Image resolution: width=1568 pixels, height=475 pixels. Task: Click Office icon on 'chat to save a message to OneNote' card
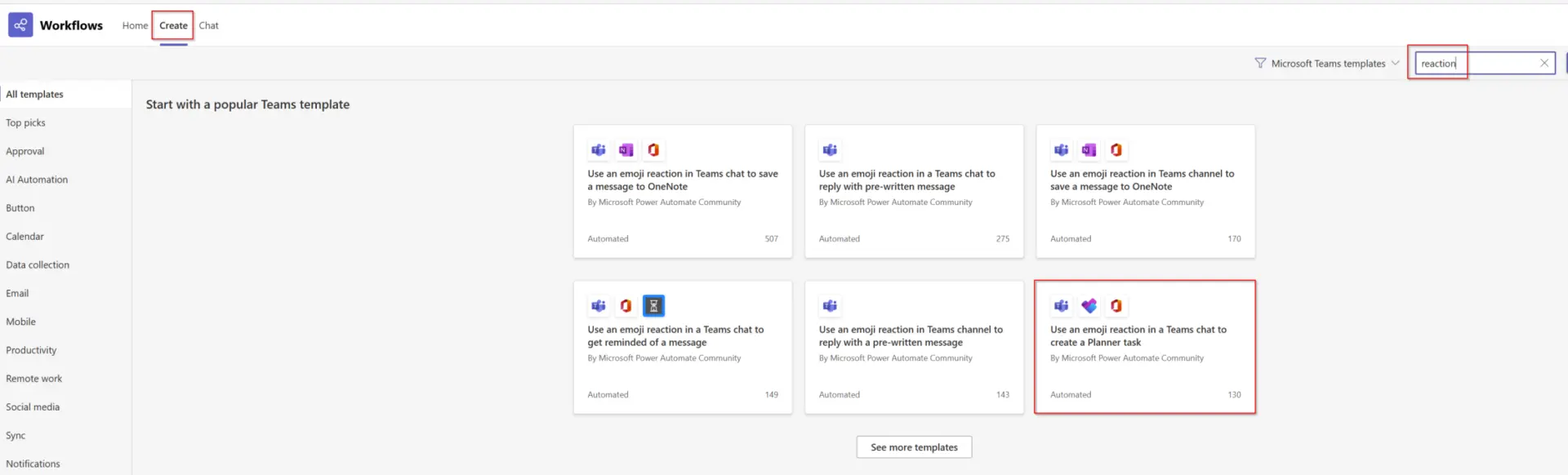coord(653,149)
